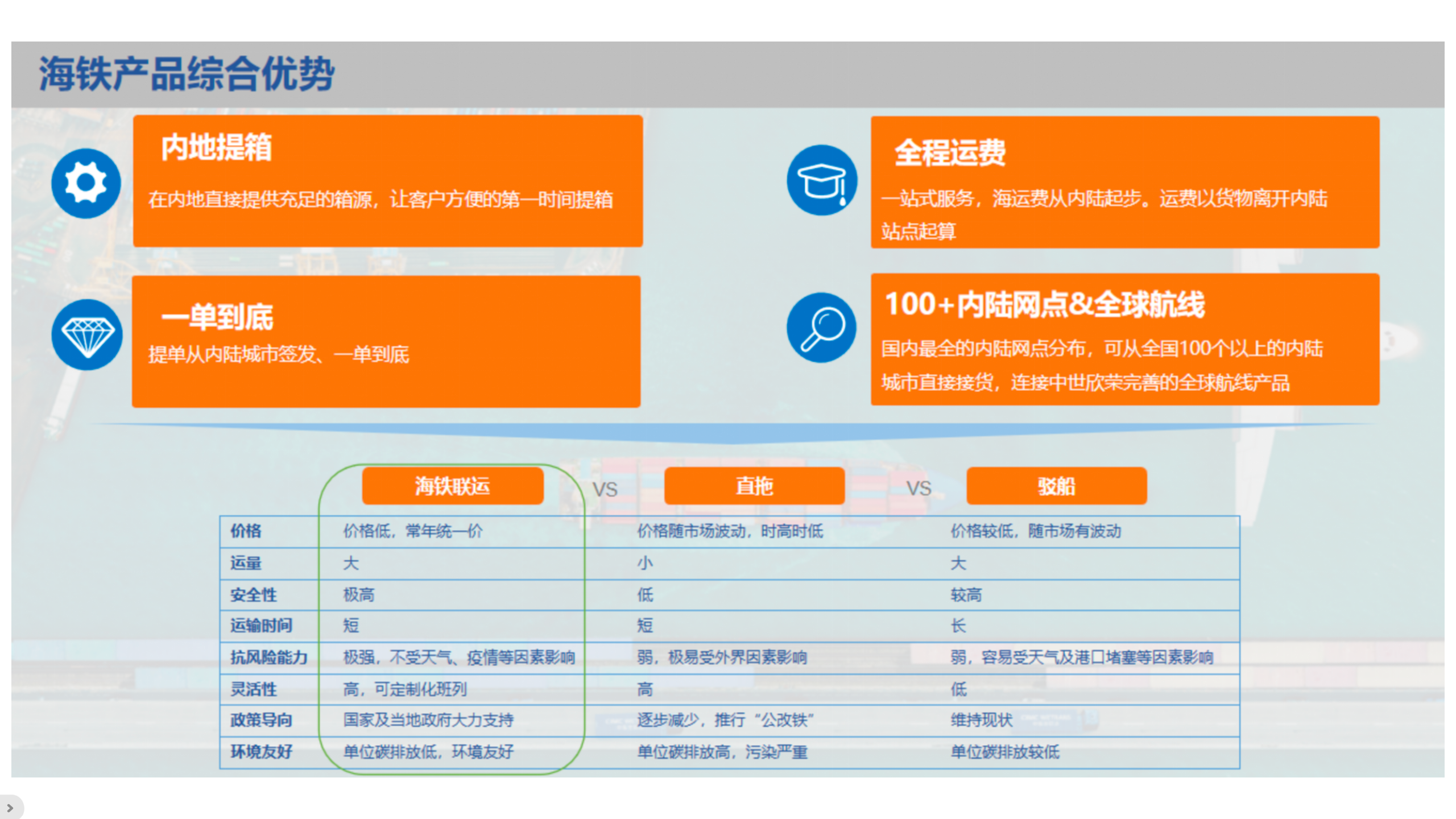Click the 海铁联运 orange button
Screen dimensions: 1456x819
click(x=452, y=486)
